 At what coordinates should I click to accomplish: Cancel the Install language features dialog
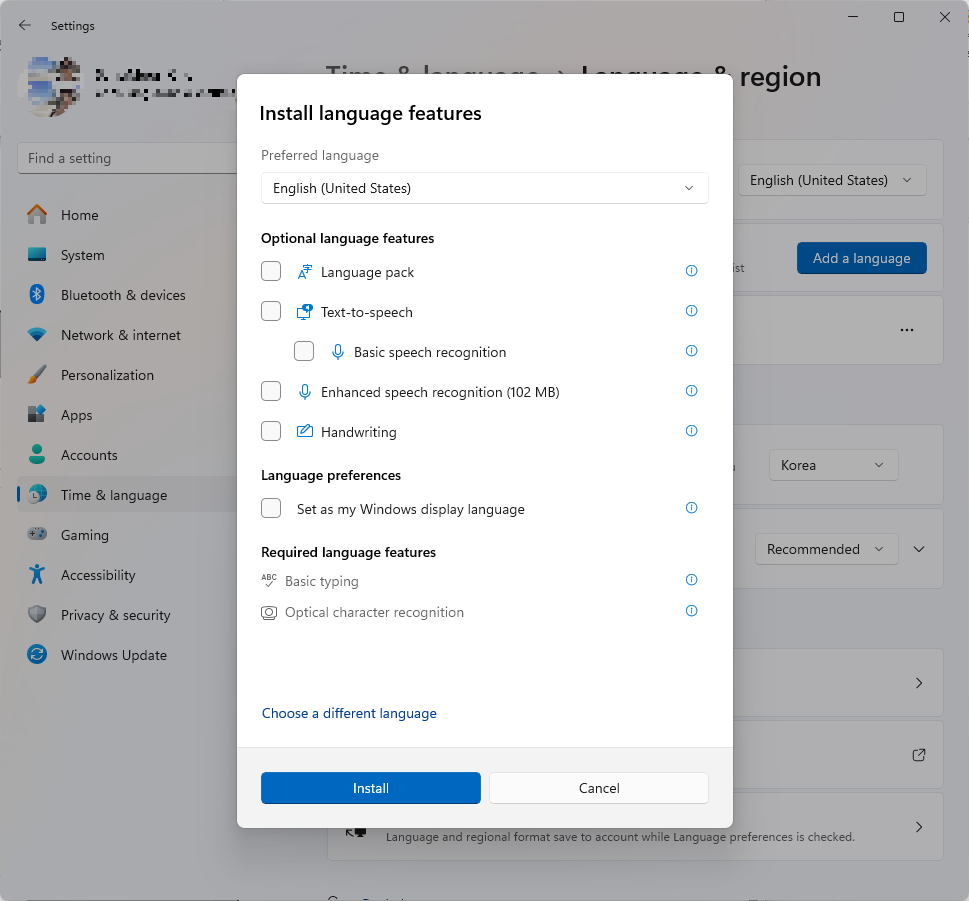(x=599, y=788)
